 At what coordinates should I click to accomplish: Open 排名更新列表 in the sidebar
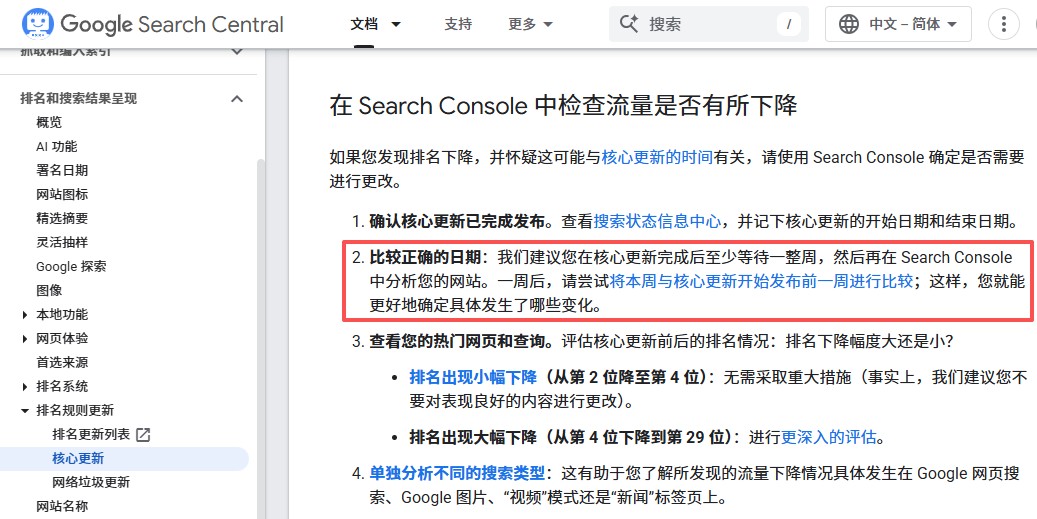click(92, 434)
